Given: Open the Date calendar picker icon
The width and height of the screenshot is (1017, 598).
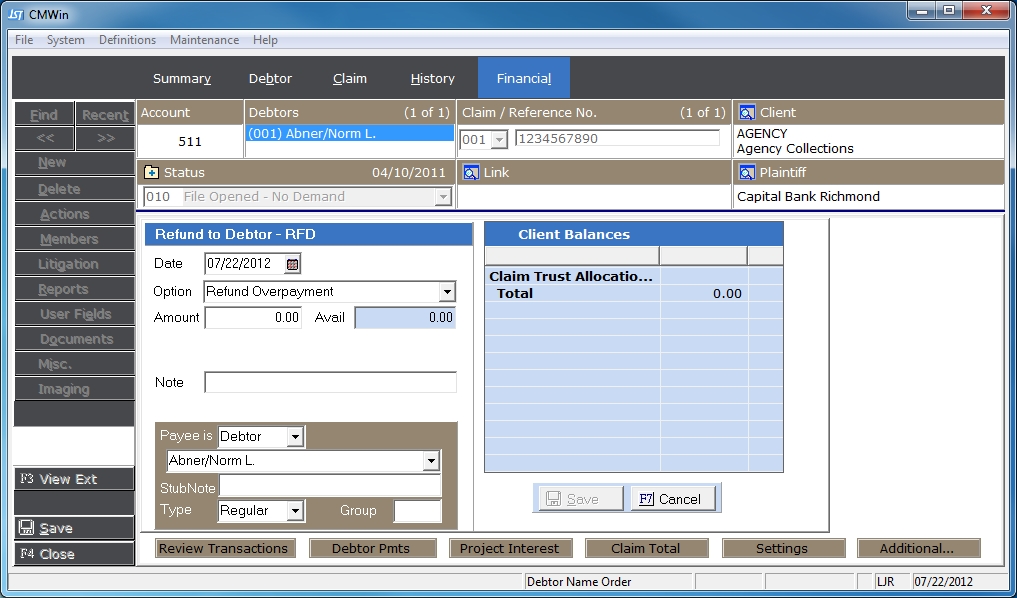Looking at the screenshot, I should pyautogui.click(x=292, y=264).
